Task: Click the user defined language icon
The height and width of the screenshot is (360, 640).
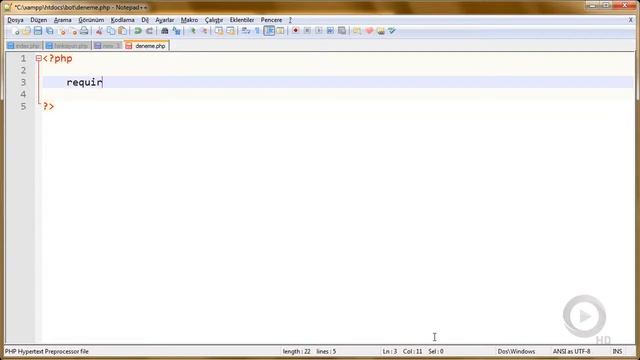Action: tap(280, 31)
